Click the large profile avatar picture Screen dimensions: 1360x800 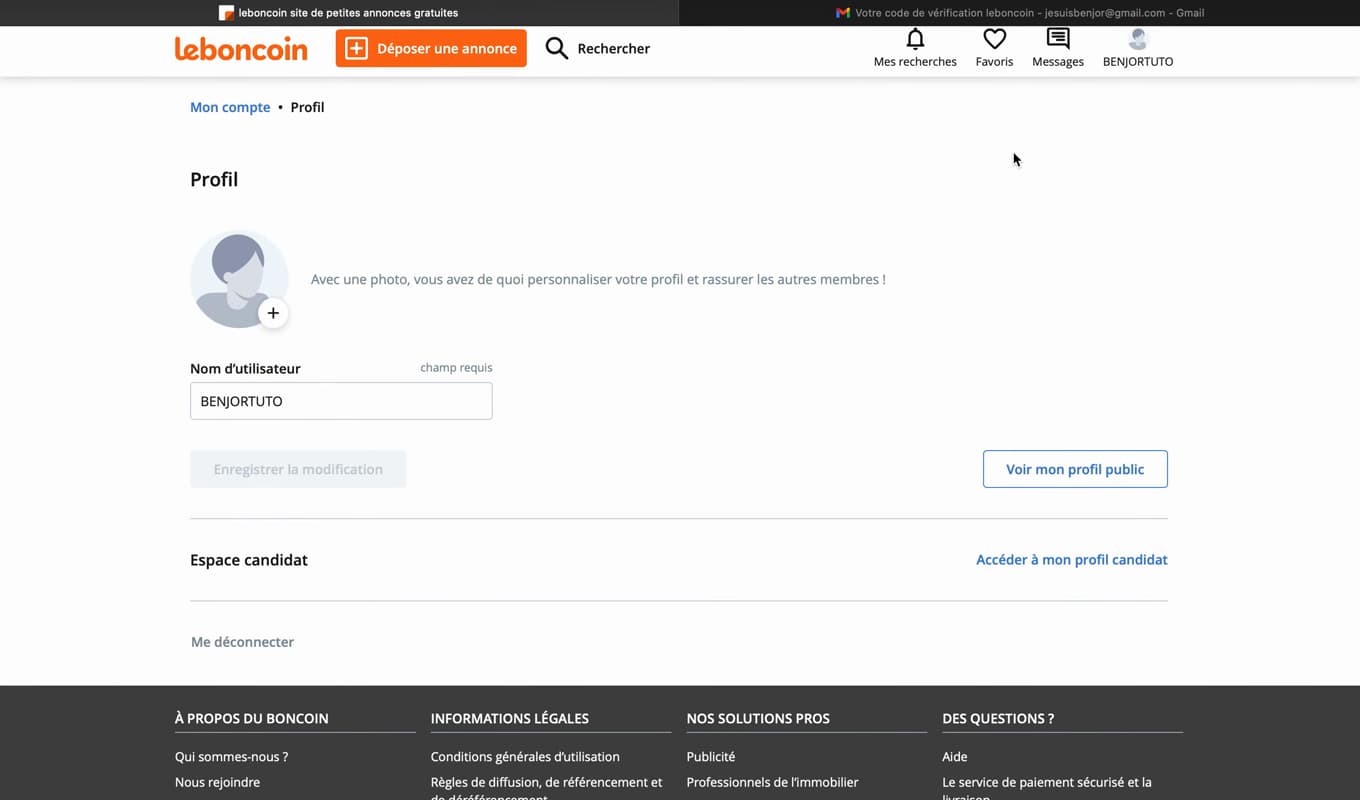tap(239, 279)
